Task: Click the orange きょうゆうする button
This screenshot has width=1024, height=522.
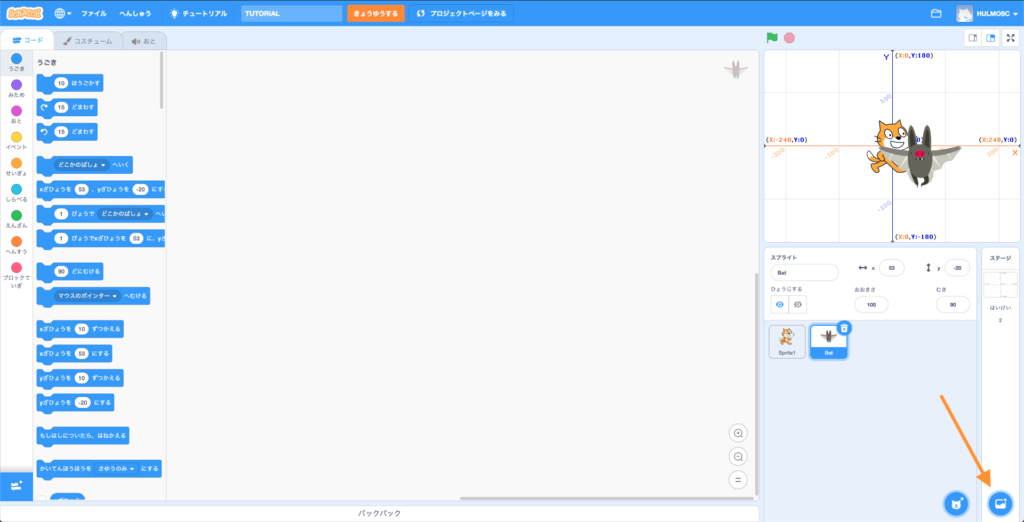Action: coord(376,14)
